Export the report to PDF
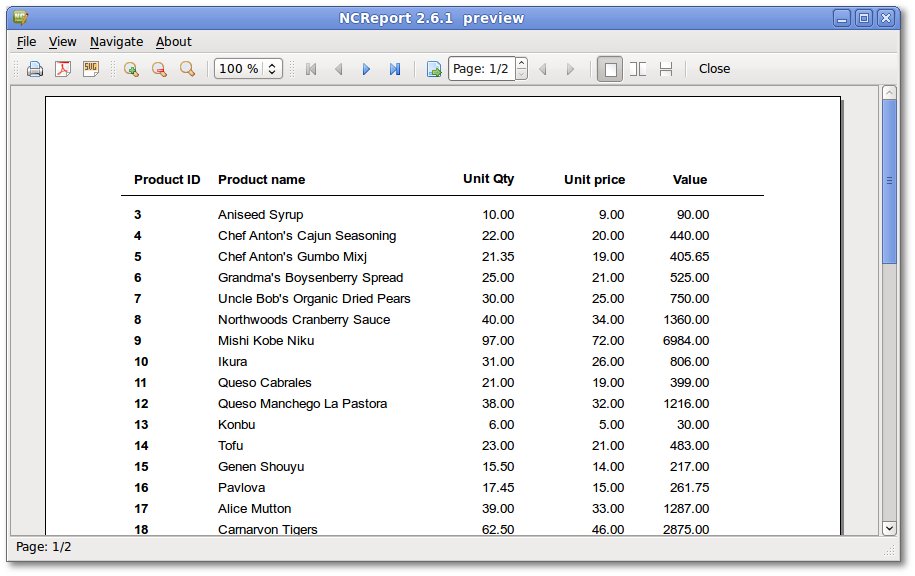The image size is (915, 576). click(63, 69)
